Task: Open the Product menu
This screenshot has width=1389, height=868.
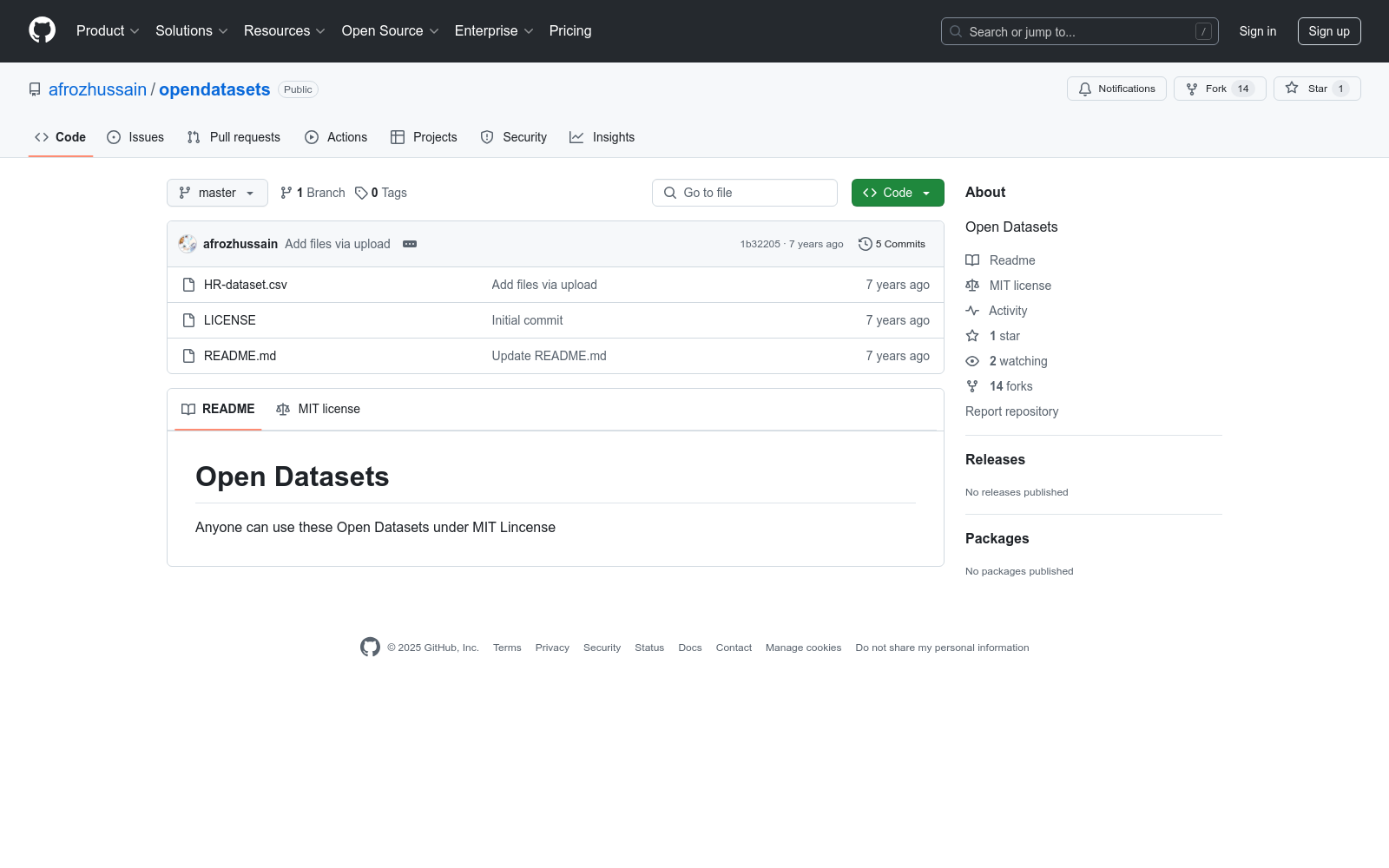Action: tap(108, 30)
